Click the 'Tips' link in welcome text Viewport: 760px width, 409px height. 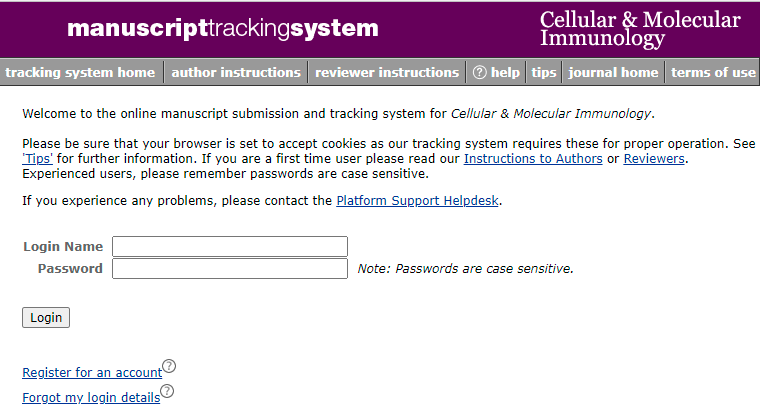pos(38,159)
